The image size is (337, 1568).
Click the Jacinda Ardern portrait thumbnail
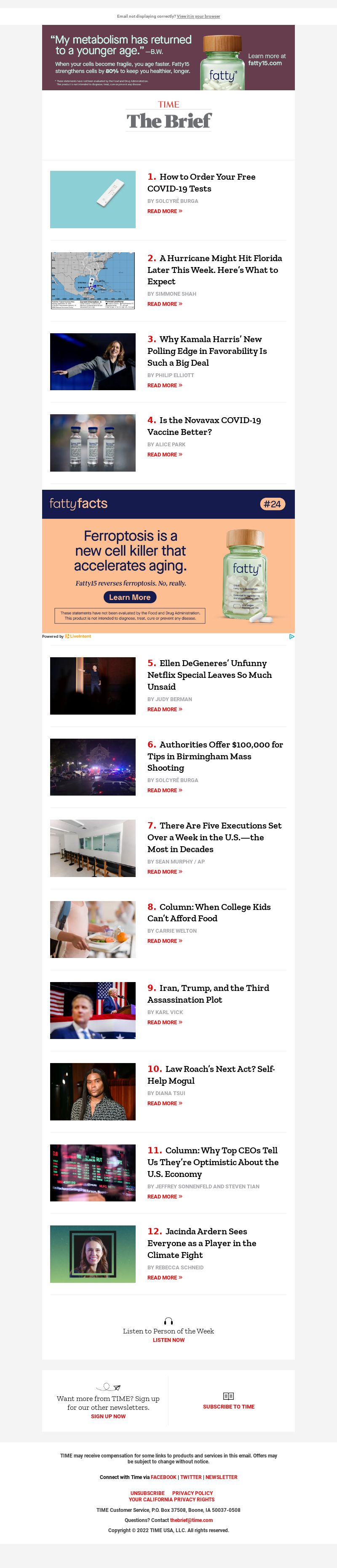(x=92, y=1254)
